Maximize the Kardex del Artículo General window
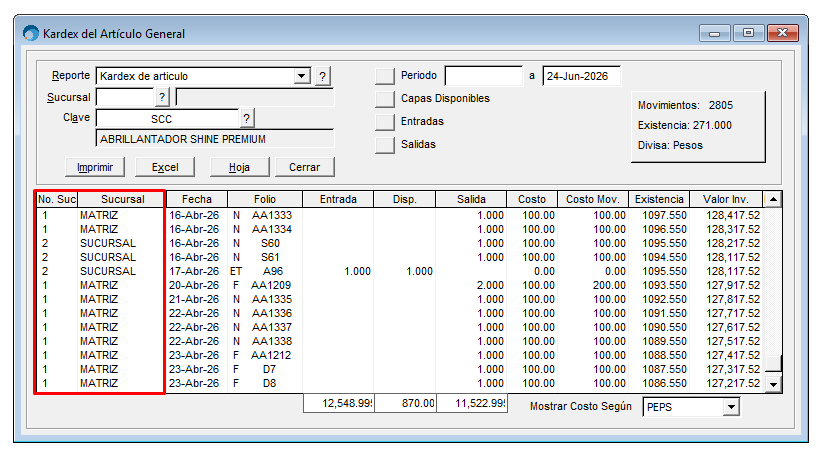 tap(748, 34)
